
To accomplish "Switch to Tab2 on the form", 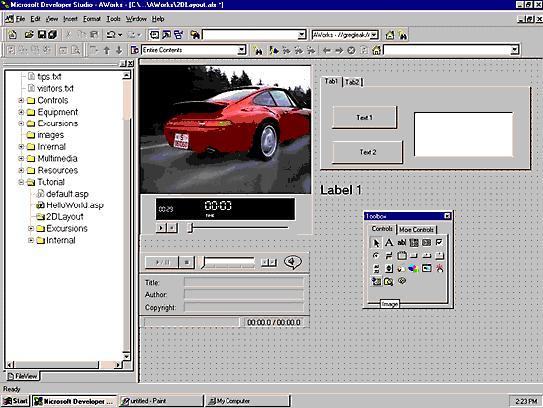I will pyautogui.click(x=352, y=82).
